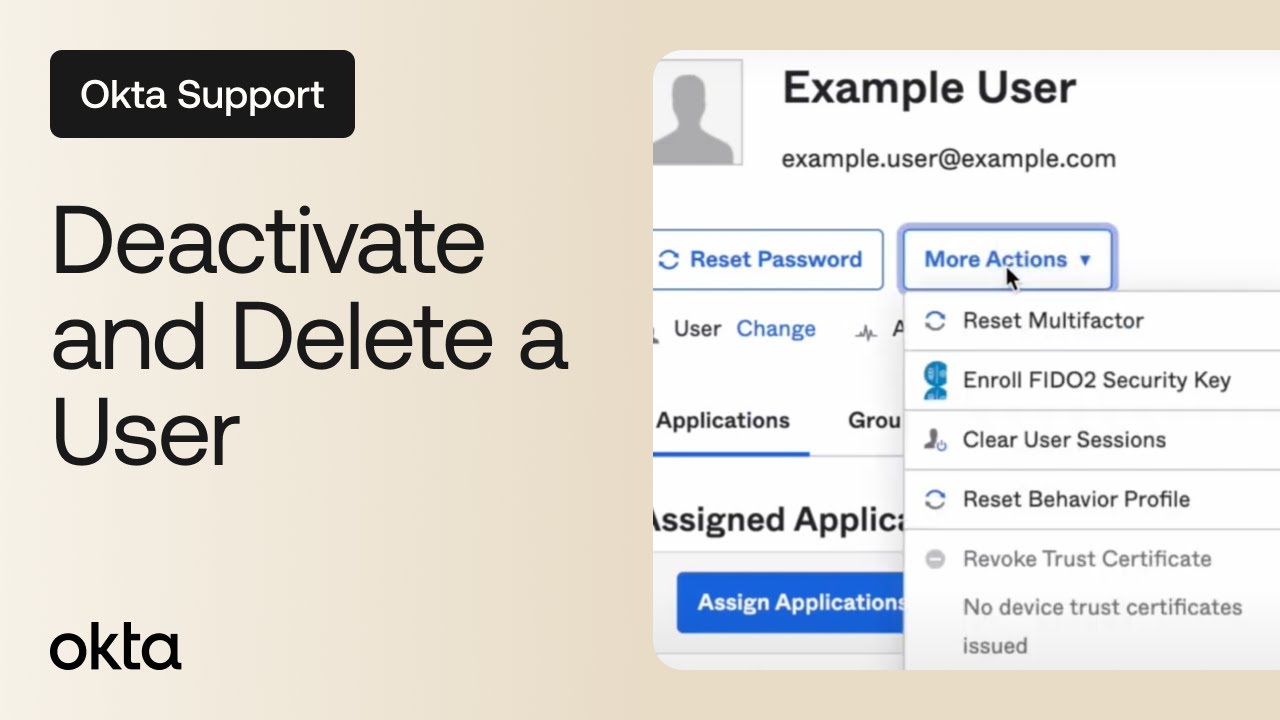
Task: Choose Reset Multifactor from the menu
Action: [1092, 321]
